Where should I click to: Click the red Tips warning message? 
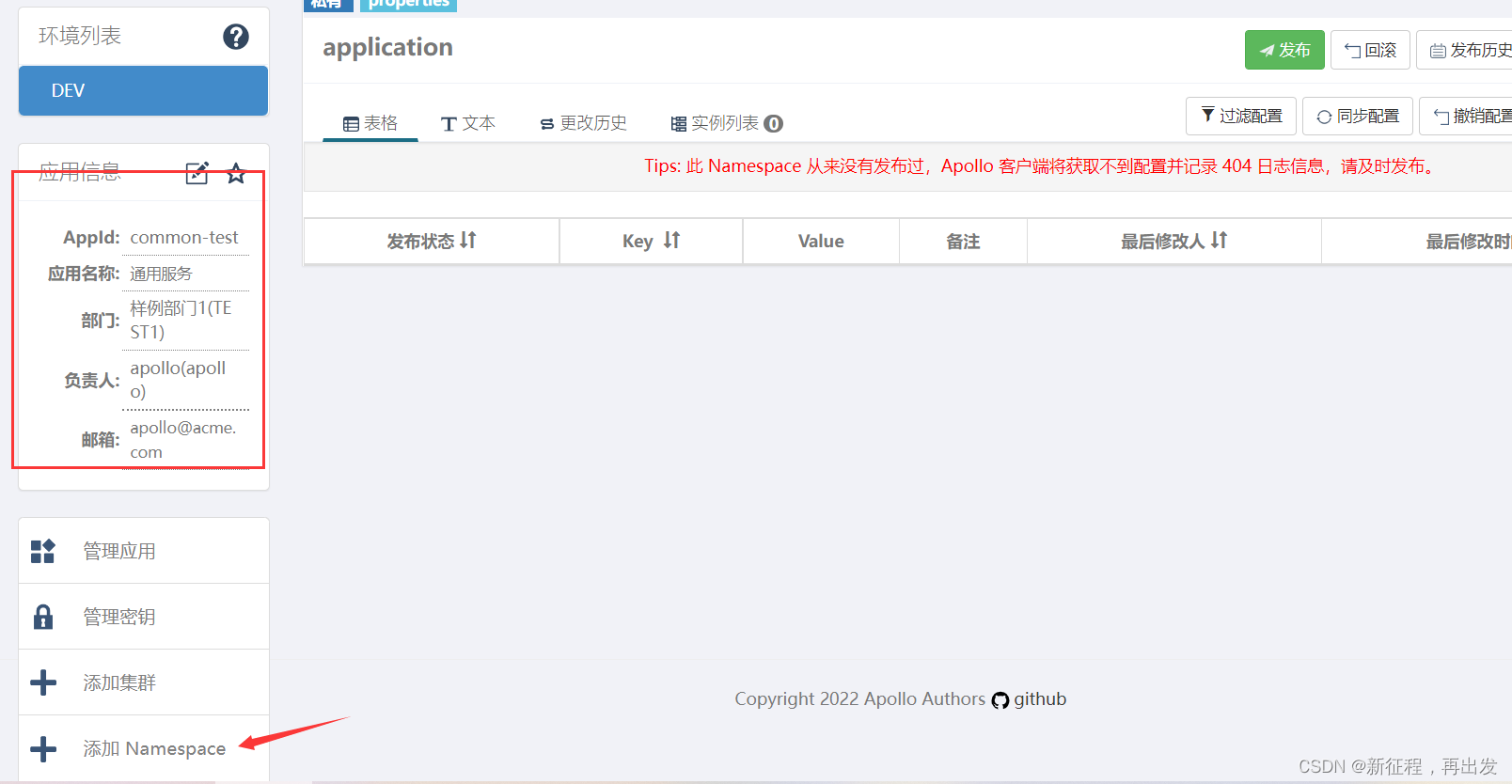click(x=1041, y=166)
